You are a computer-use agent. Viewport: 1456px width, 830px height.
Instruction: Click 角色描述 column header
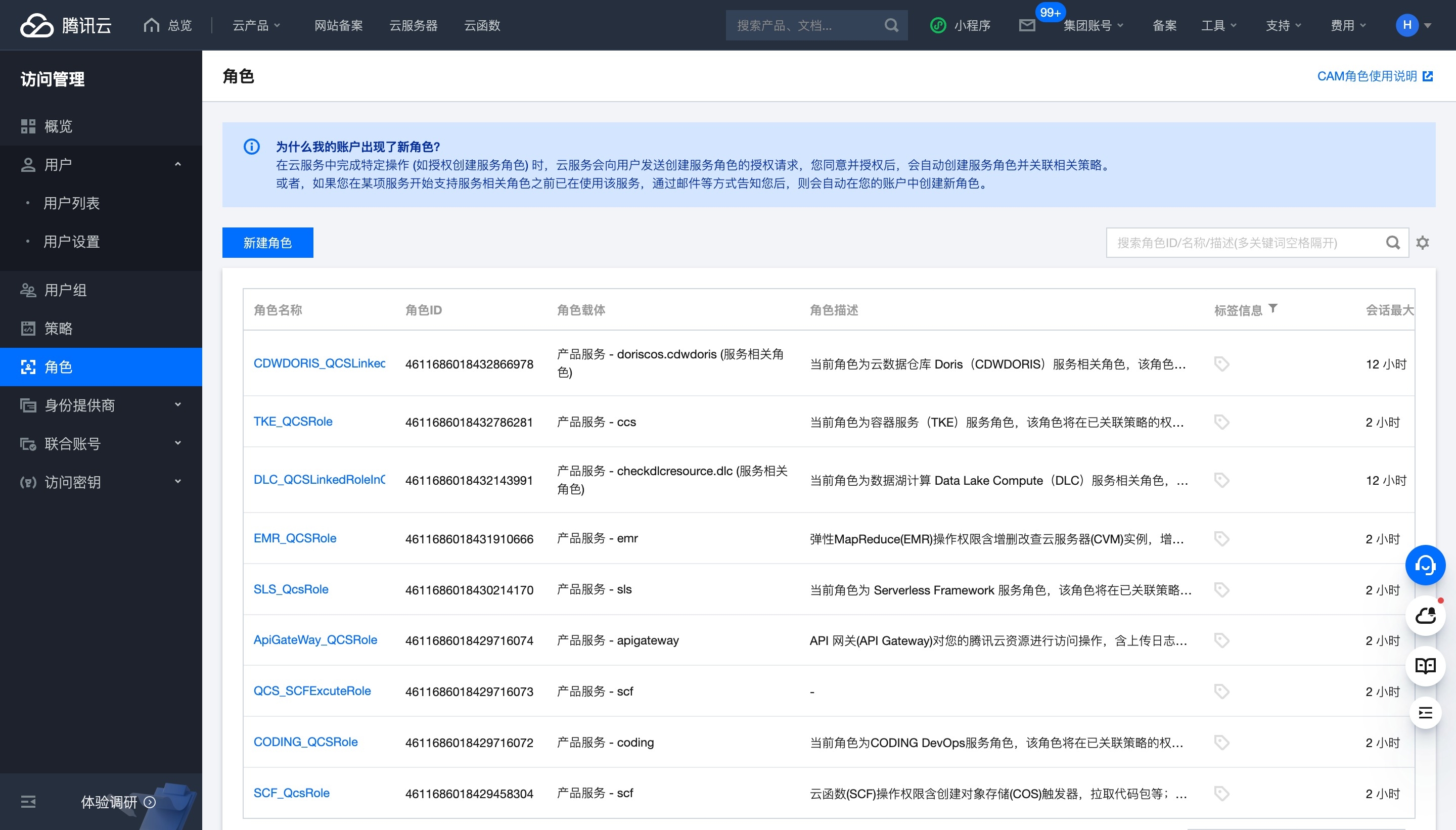(x=834, y=309)
